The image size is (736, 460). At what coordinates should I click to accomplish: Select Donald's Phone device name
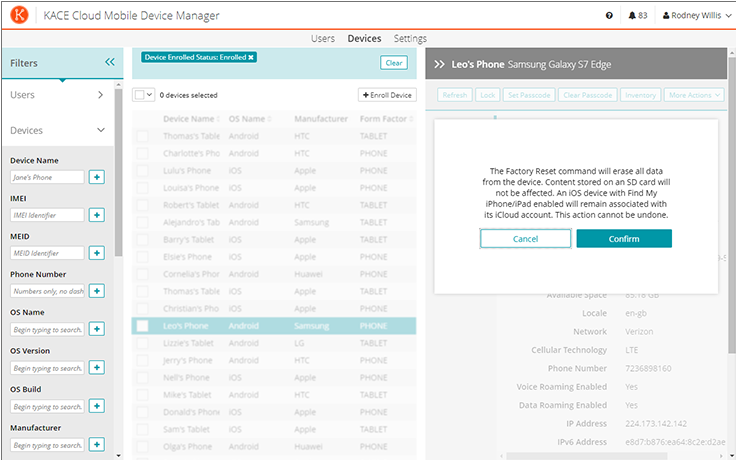[x=191, y=412]
